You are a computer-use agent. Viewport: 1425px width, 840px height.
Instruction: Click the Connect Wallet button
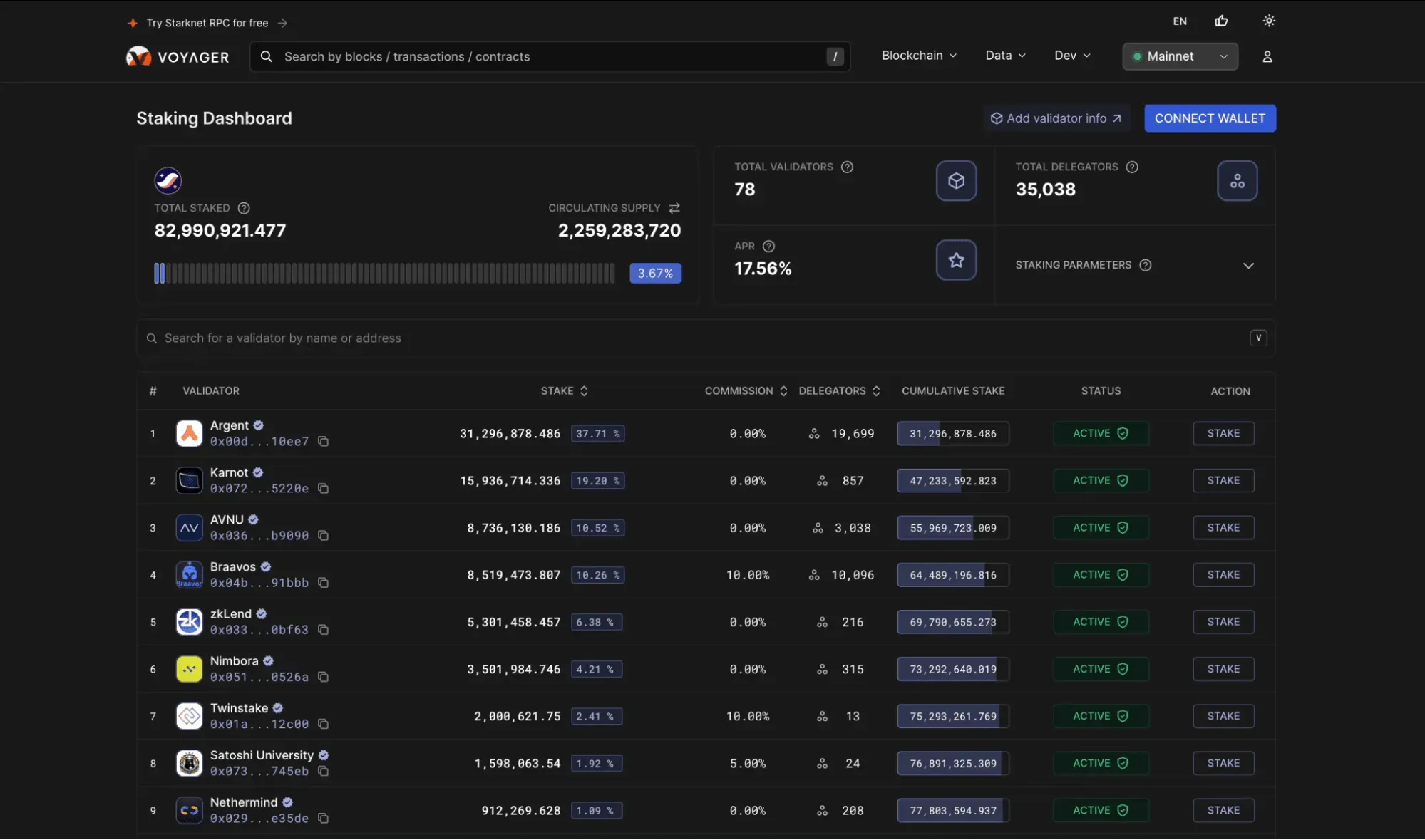point(1210,118)
